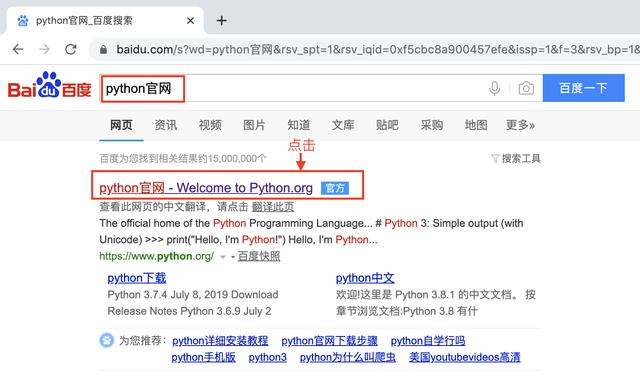Screen dimensions: 640x378
Task: Open 搜索工具 filter options
Action: tap(516, 158)
